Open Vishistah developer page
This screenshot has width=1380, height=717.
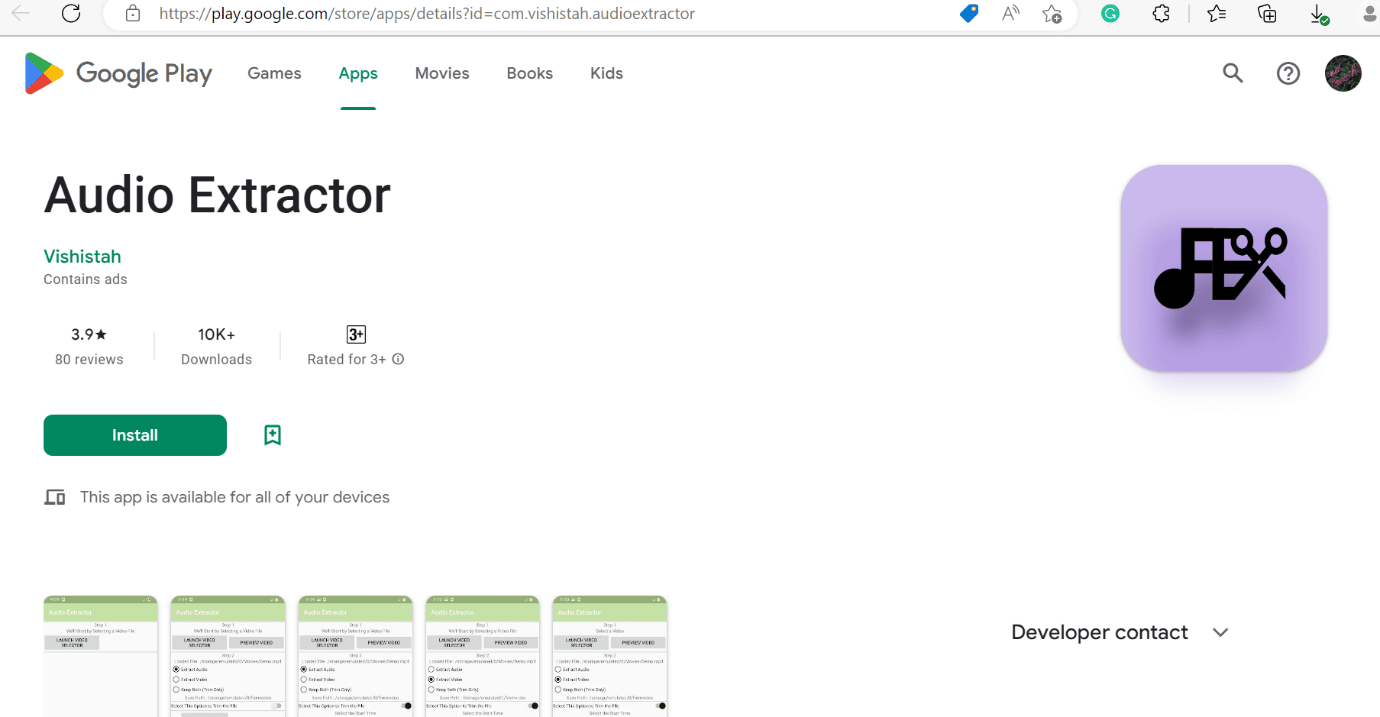tap(82, 256)
